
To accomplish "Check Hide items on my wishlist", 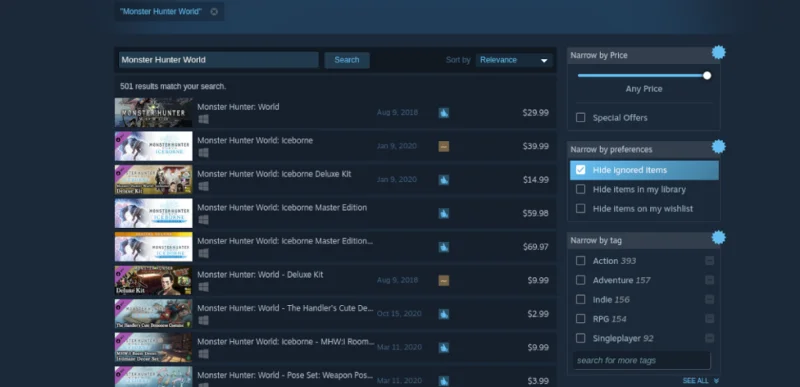I will coord(581,209).
